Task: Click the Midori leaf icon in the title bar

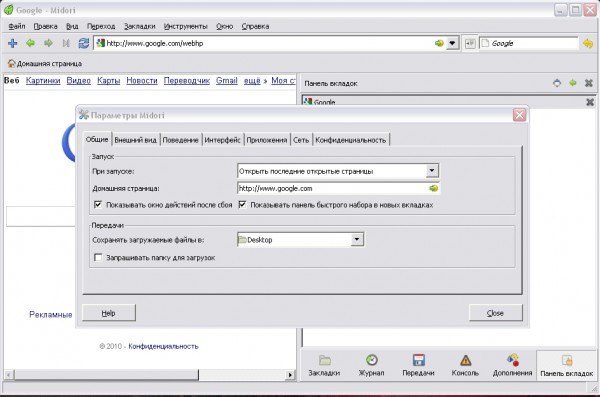Action: (8, 10)
